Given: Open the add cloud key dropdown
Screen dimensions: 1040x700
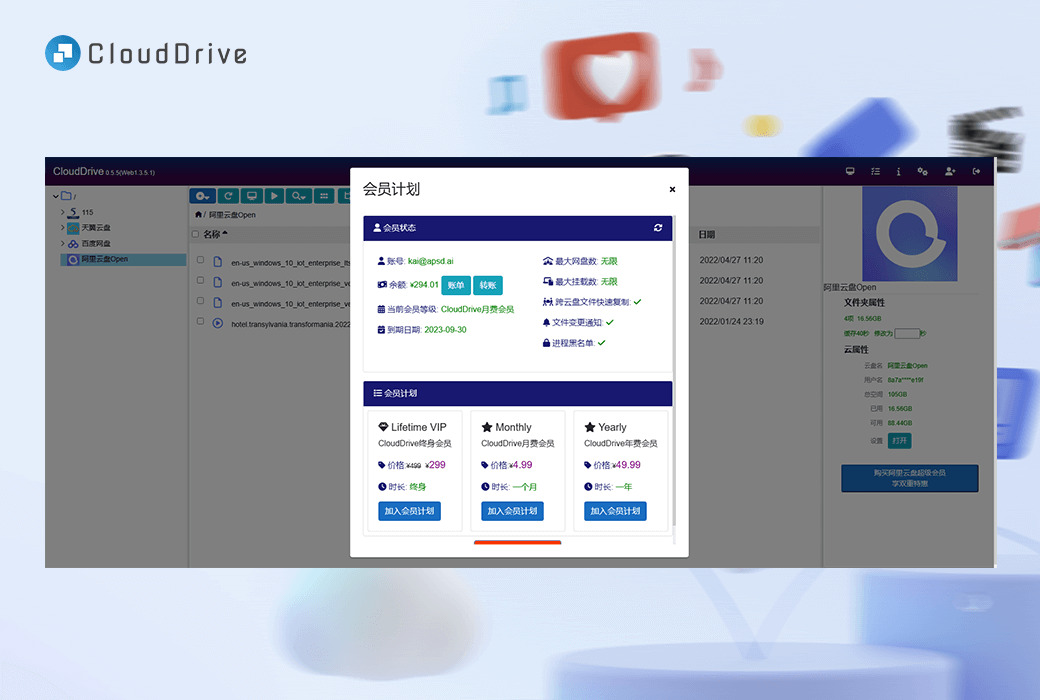Looking at the screenshot, I should [203, 196].
